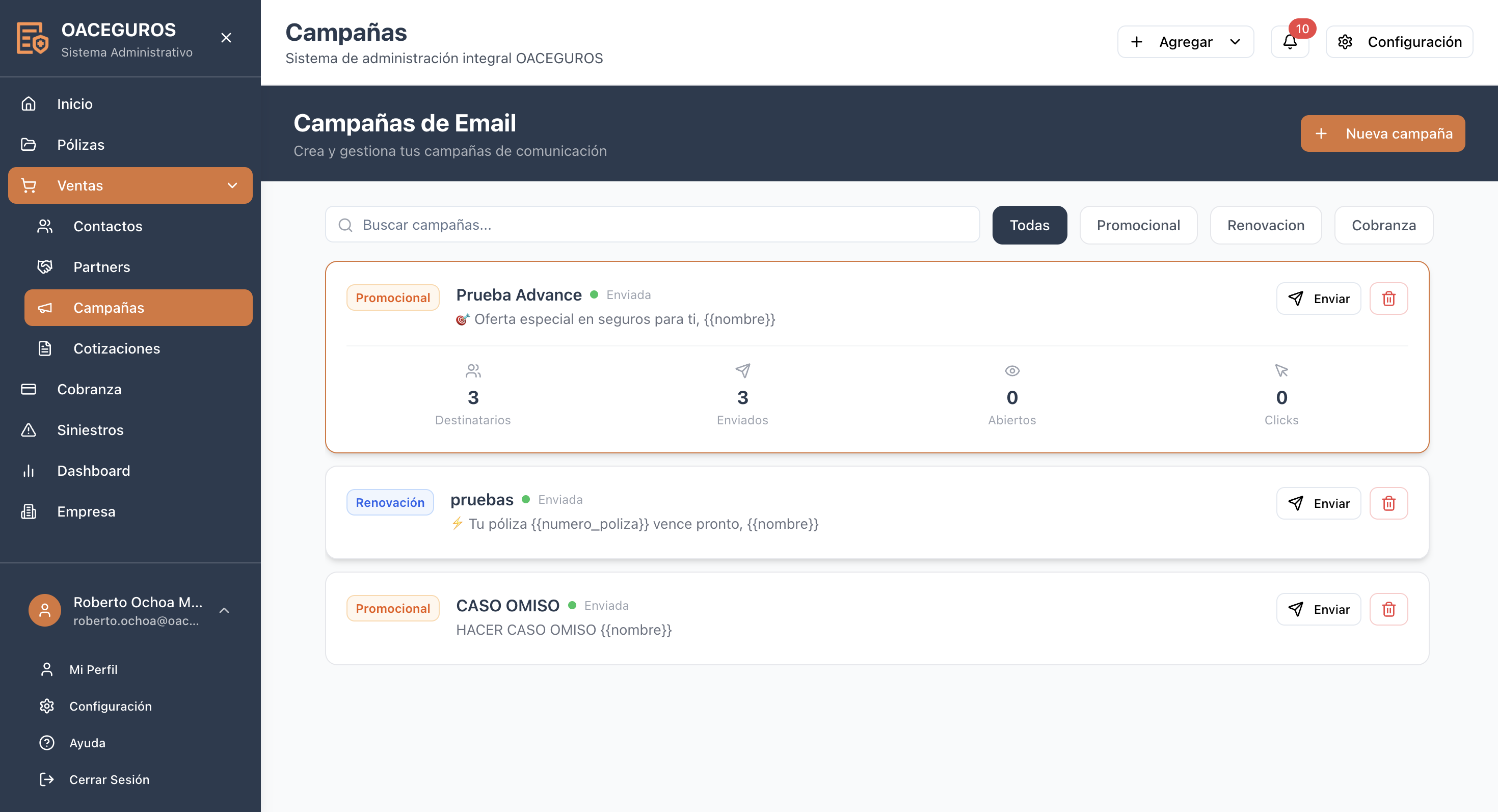
Task: Open Cotizaciones in the sidebar
Action: [x=116, y=348]
